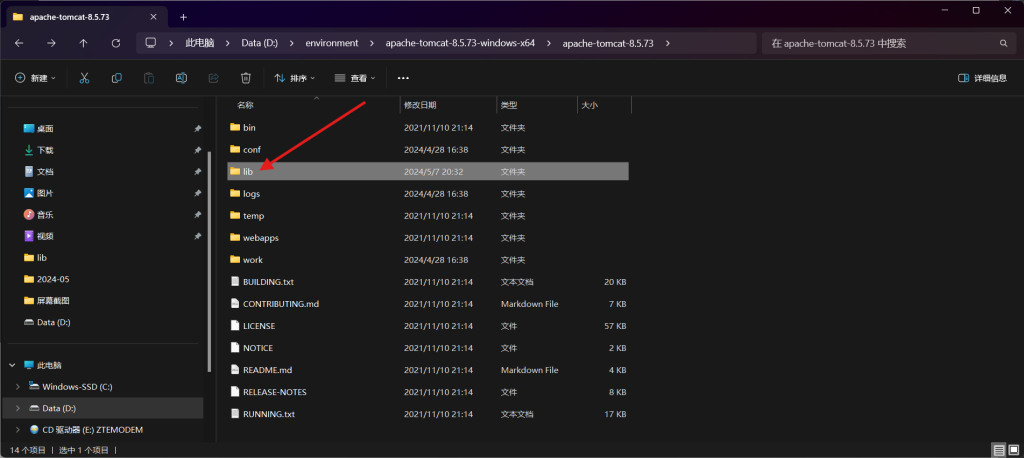Click the sidebar vertical scrollbar
The image size is (1024, 458).
209,261
